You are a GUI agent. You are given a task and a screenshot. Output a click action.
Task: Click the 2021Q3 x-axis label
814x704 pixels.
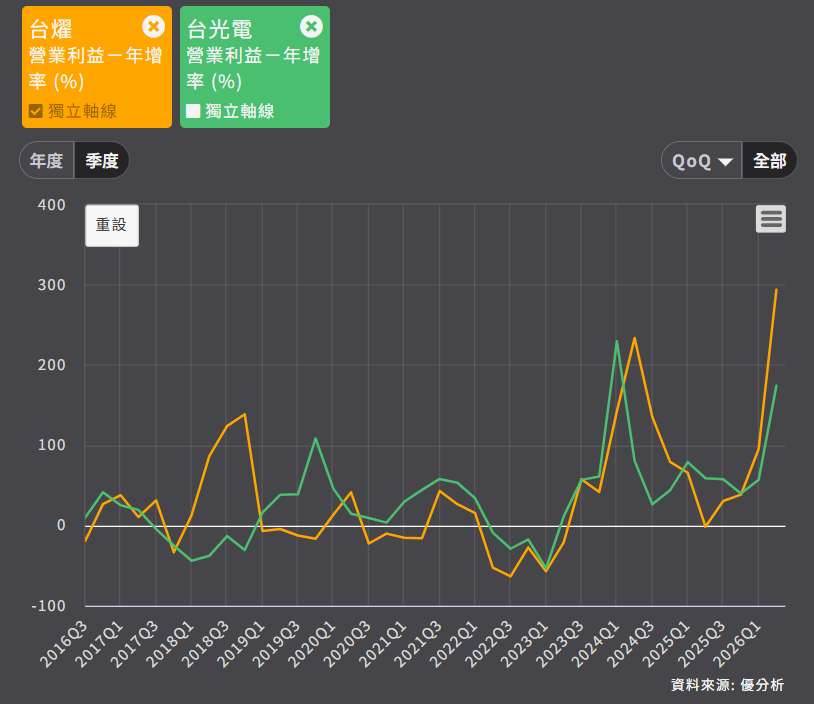418,643
